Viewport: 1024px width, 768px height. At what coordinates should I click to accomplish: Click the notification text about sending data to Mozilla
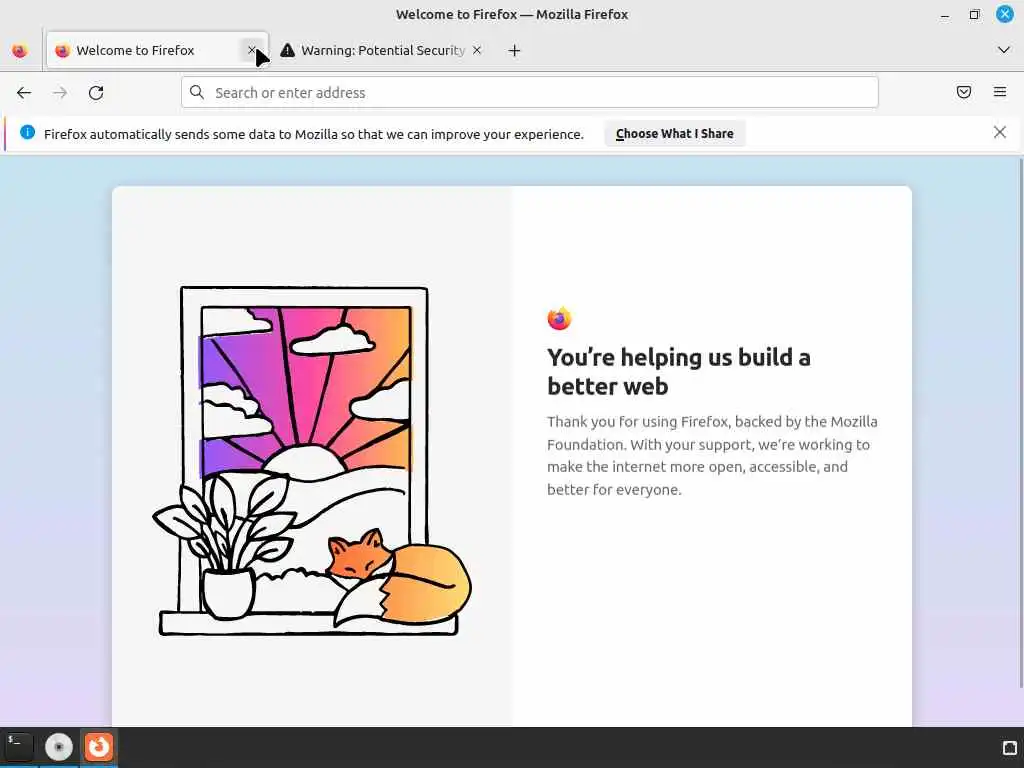point(313,134)
